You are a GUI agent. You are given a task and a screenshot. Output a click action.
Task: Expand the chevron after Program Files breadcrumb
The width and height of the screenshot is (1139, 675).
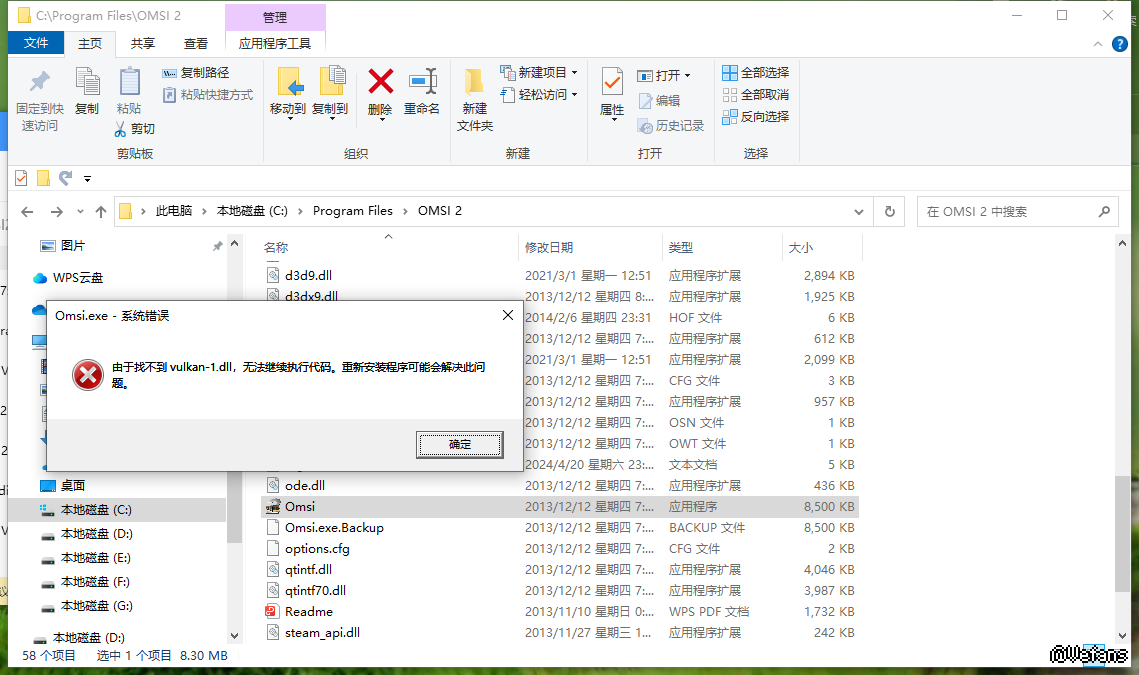click(405, 211)
